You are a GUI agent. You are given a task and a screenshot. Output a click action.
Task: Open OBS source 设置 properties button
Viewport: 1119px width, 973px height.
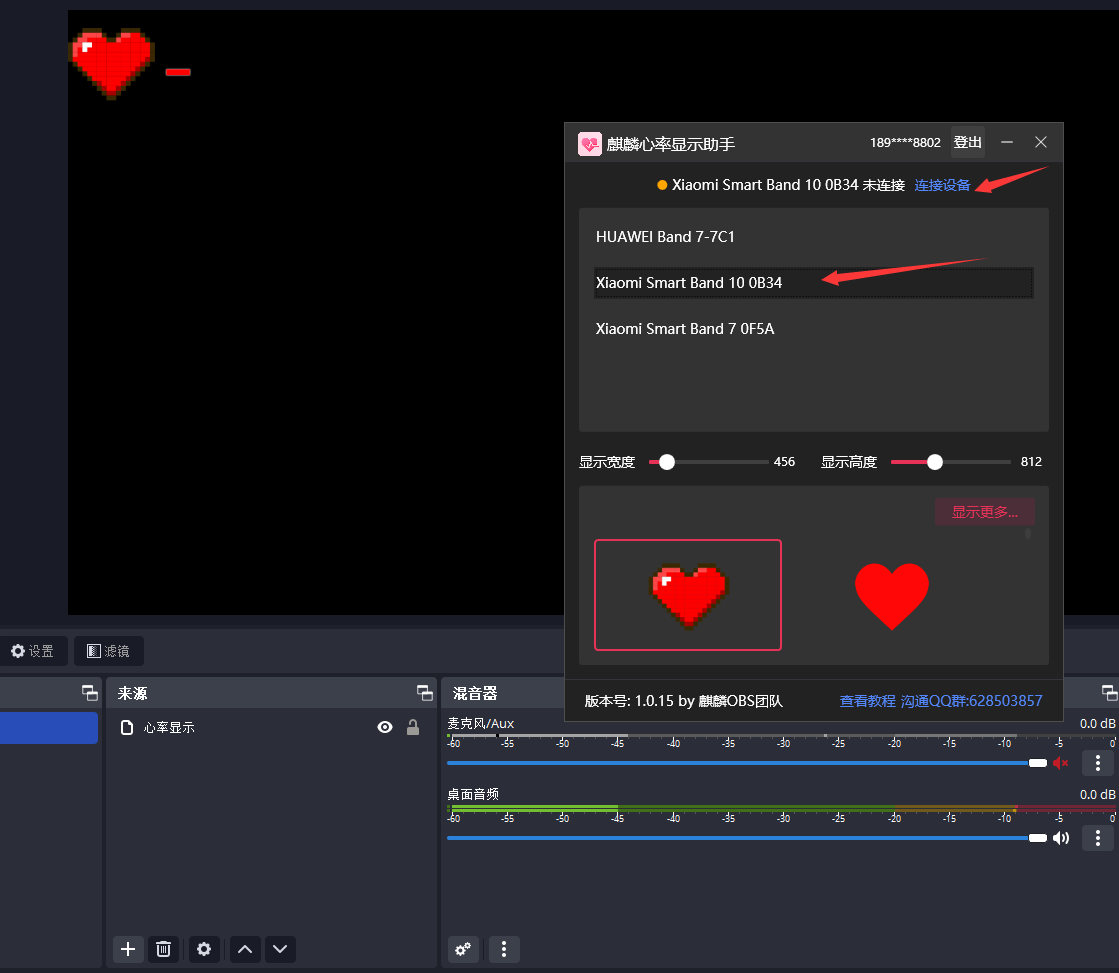(x=33, y=651)
